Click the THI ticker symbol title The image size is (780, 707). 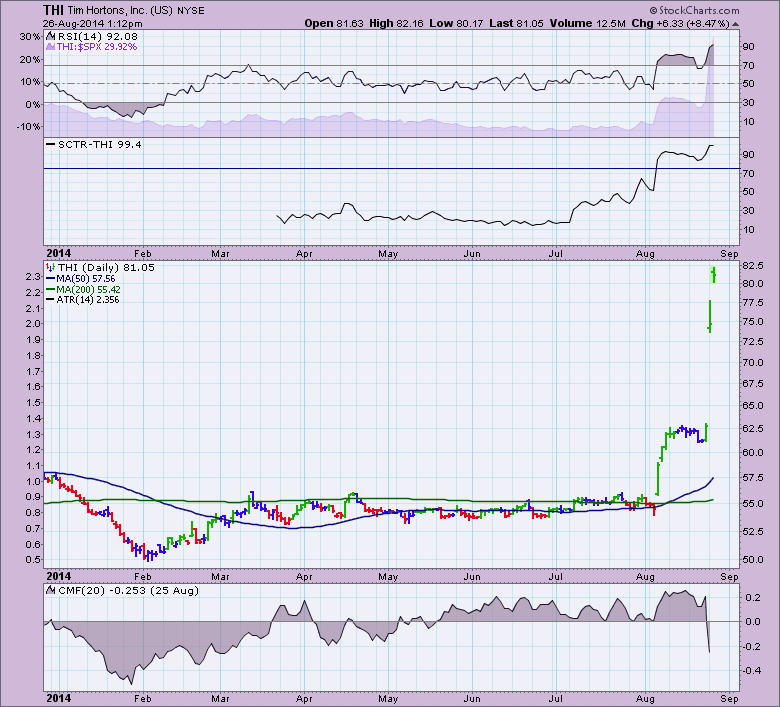53,10
